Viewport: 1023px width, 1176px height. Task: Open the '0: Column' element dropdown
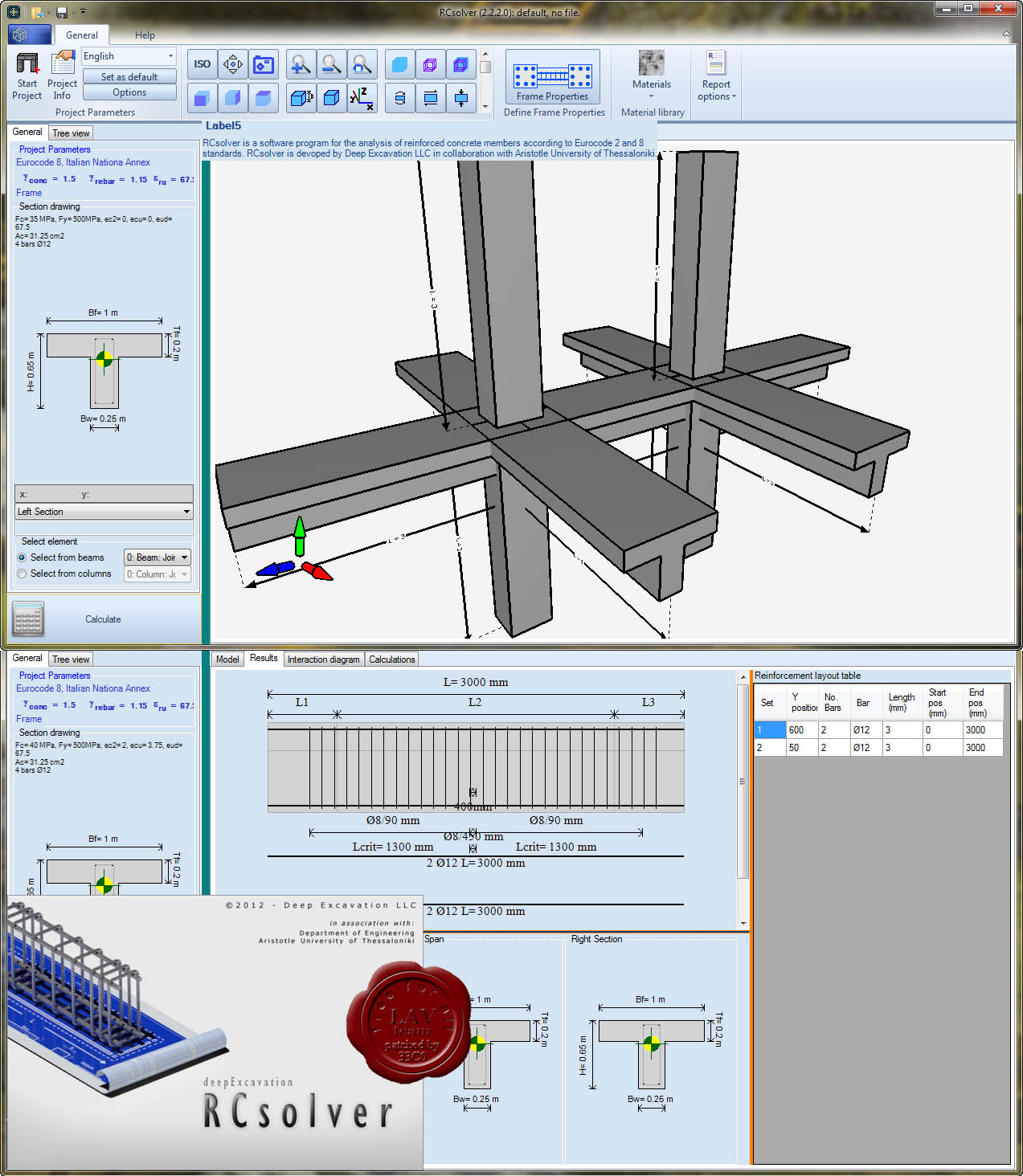157,574
